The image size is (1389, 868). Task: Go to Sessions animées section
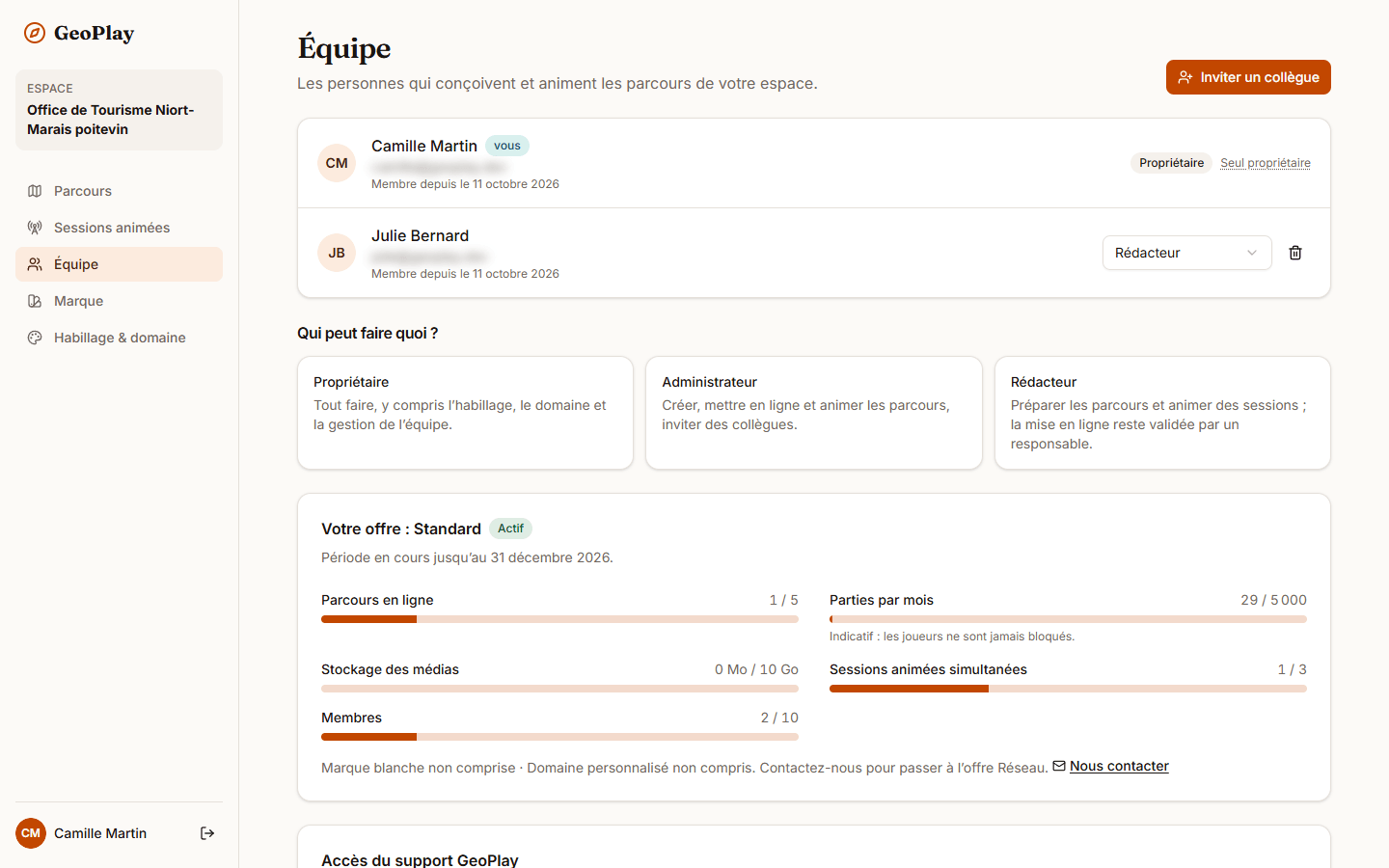[119, 228]
